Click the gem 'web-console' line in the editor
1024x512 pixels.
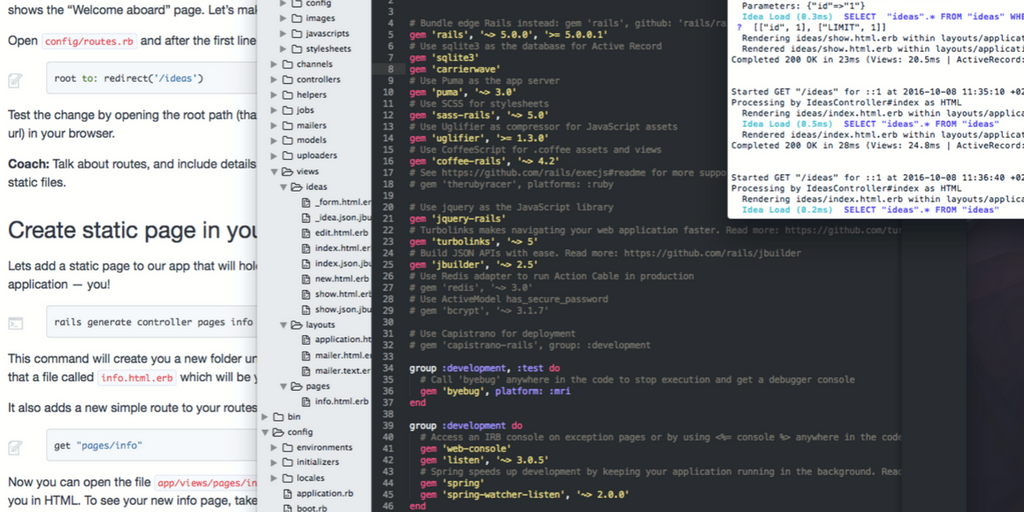465,449
